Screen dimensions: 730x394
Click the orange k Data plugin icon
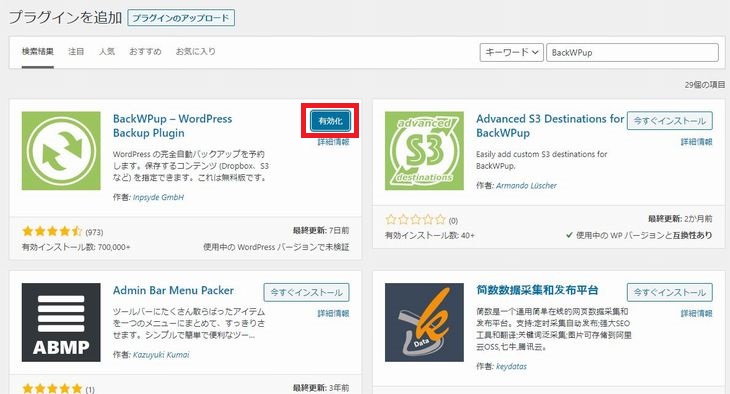click(x=424, y=322)
